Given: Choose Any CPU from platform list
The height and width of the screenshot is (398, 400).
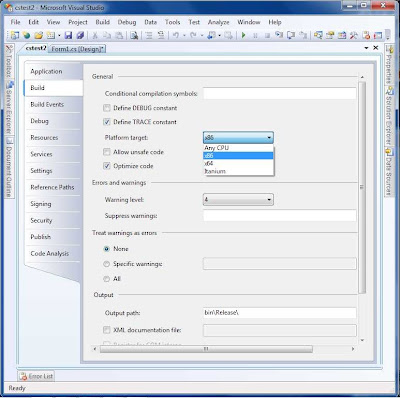Looking at the screenshot, I should [x=238, y=148].
